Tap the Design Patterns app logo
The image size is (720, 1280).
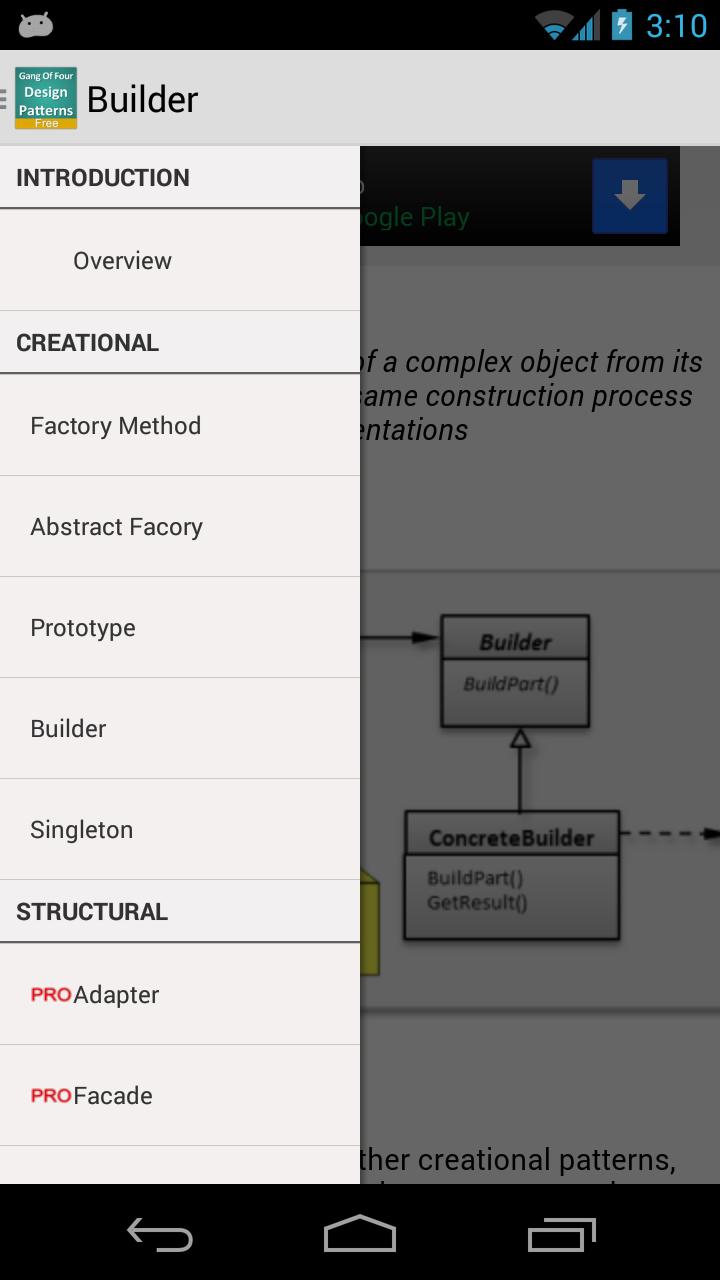46,97
